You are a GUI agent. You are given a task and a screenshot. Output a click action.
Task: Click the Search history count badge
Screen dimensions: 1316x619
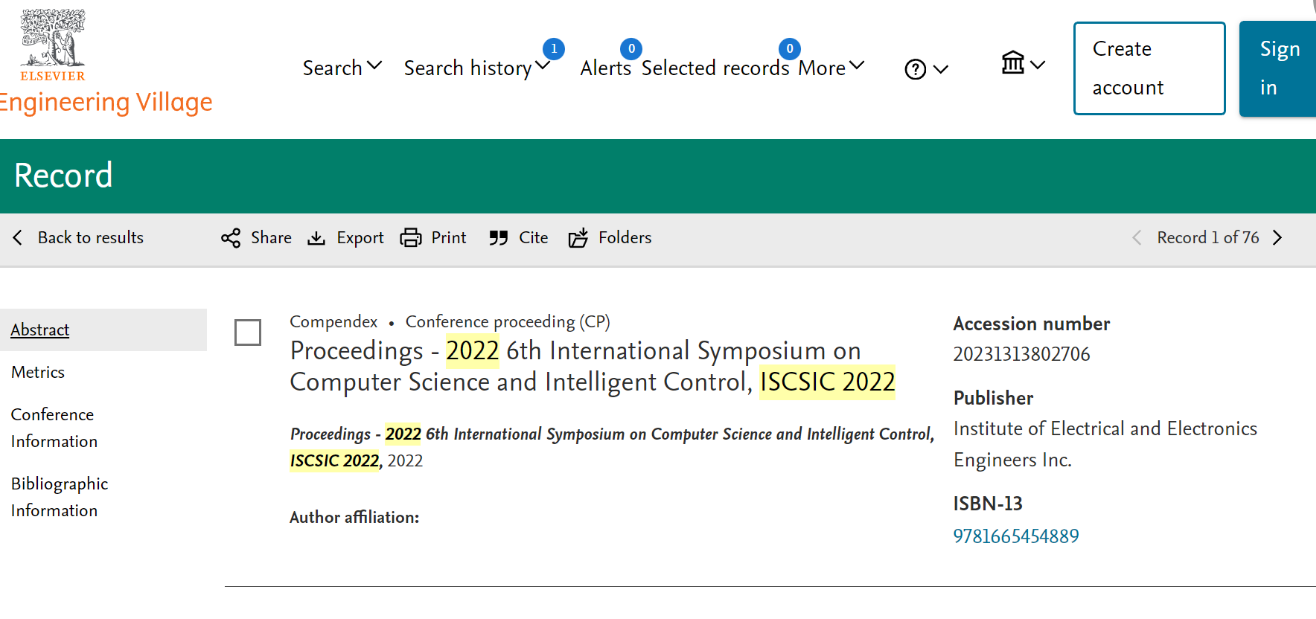click(553, 48)
